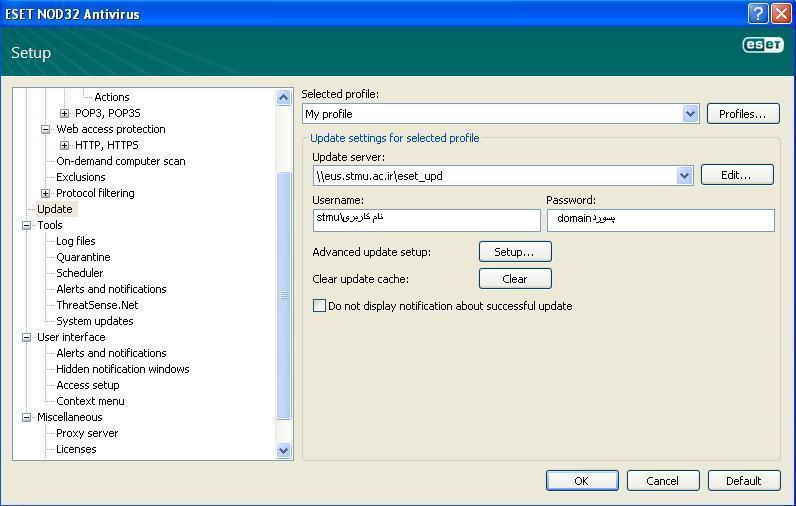Focus the Username input field

pyautogui.click(x=426, y=220)
